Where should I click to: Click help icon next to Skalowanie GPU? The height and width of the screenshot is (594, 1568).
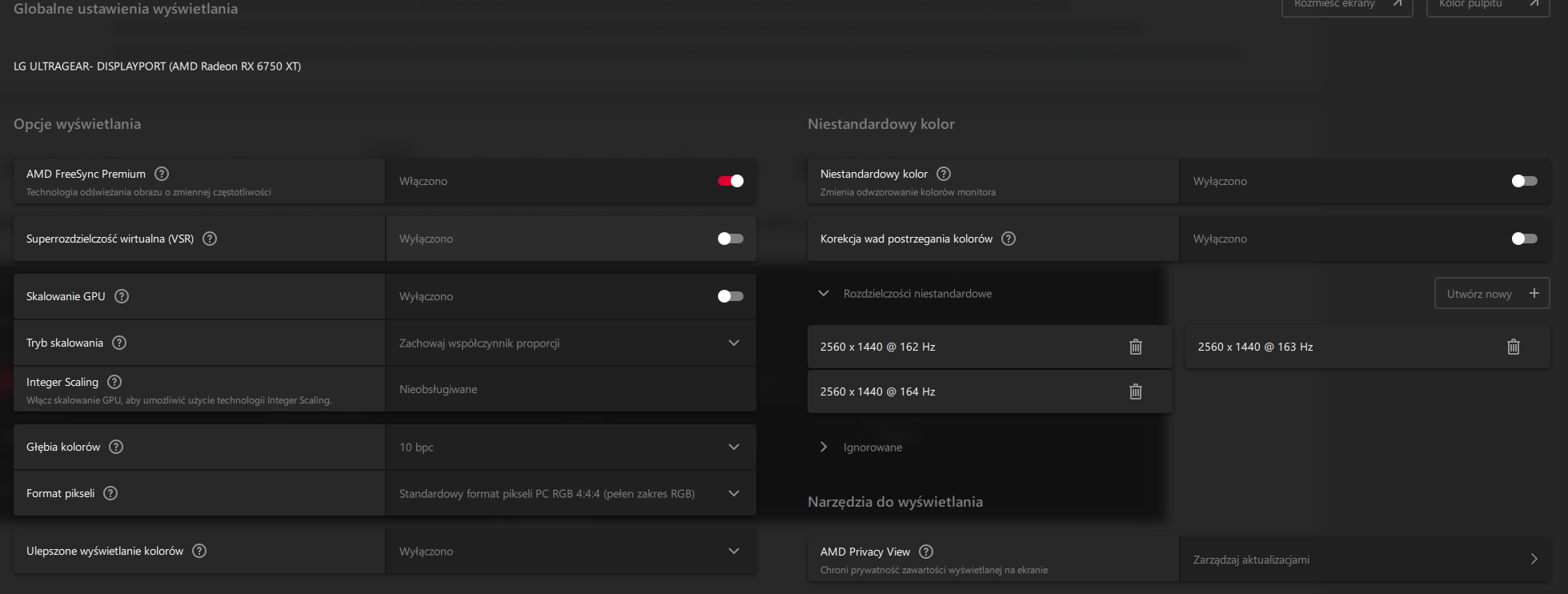122,296
